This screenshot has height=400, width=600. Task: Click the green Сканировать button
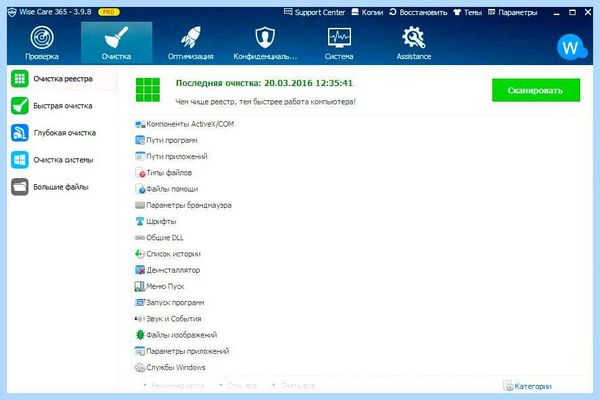click(536, 90)
